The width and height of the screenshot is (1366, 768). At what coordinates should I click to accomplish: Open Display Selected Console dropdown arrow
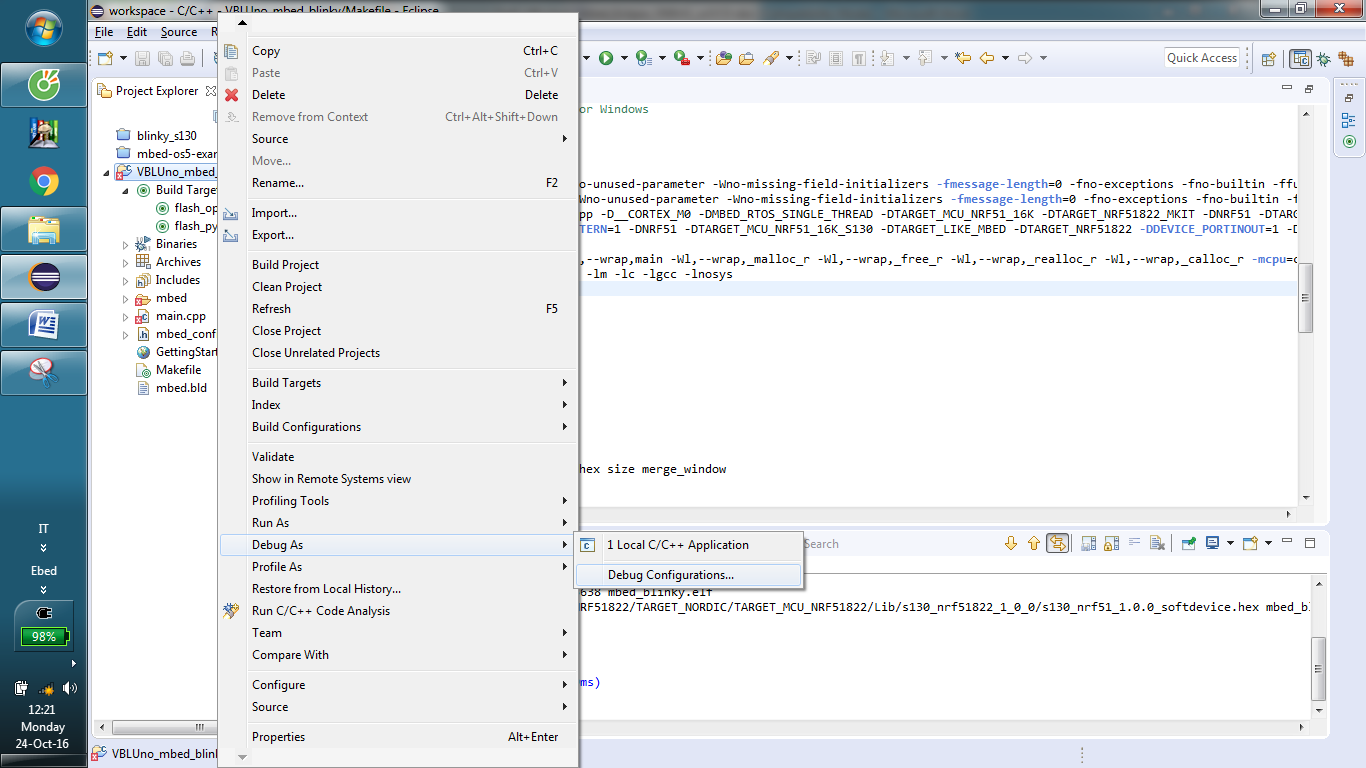pyautogui.click(x=1230, y=543)
